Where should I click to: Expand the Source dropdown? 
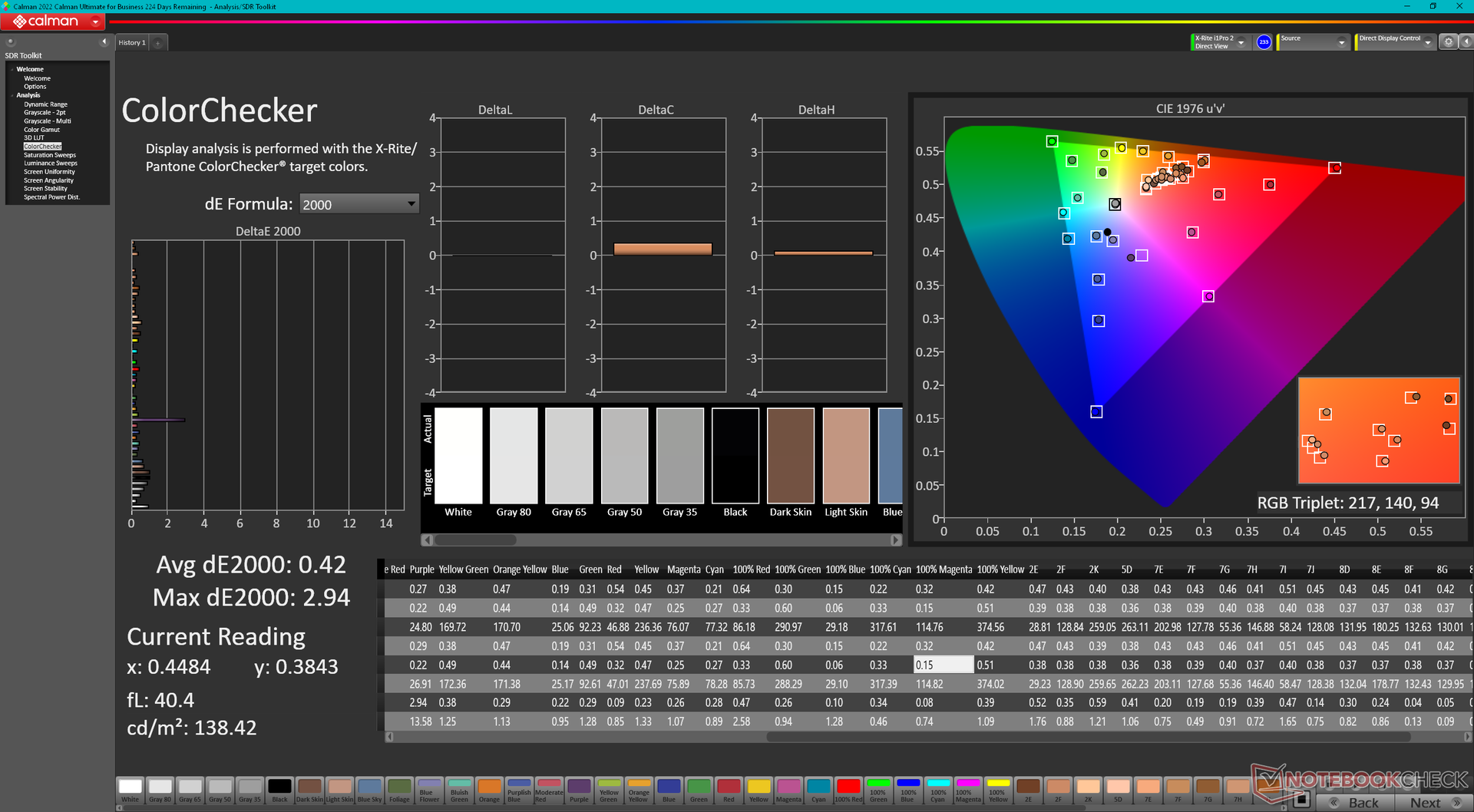click(1341, 43)
